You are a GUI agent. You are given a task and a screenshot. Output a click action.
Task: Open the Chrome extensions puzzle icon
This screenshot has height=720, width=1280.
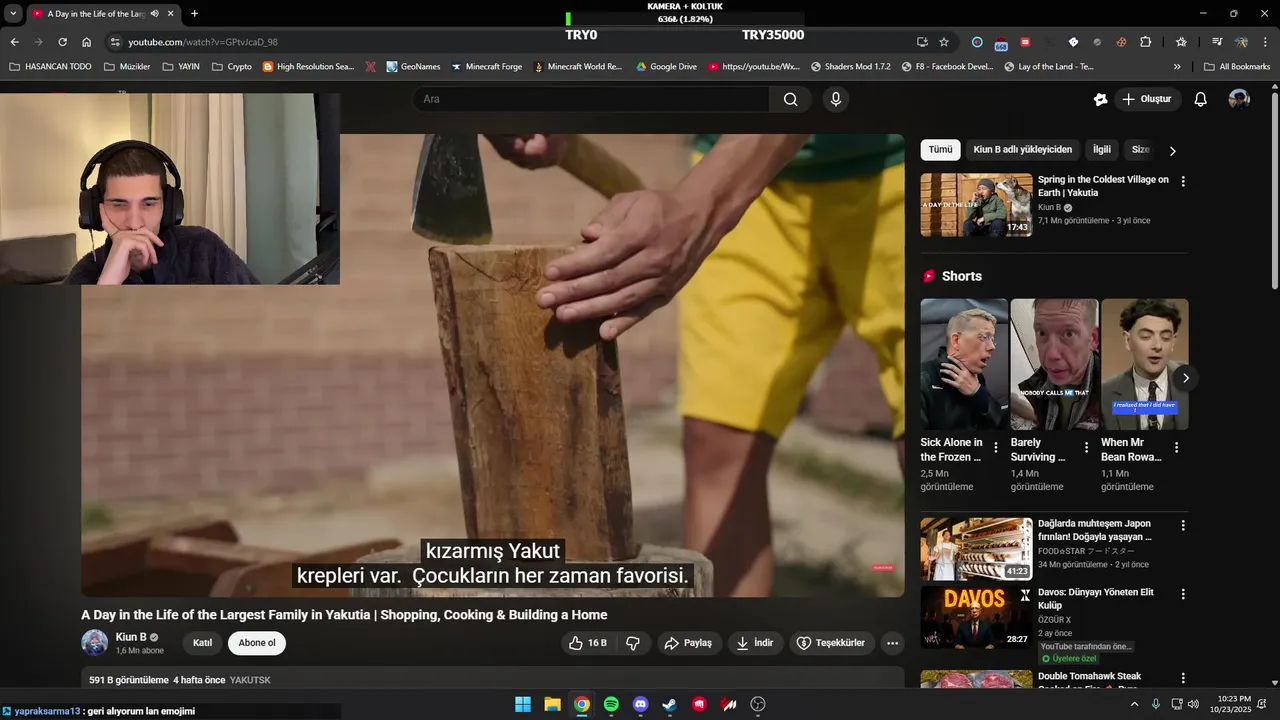click(1146, 42)
